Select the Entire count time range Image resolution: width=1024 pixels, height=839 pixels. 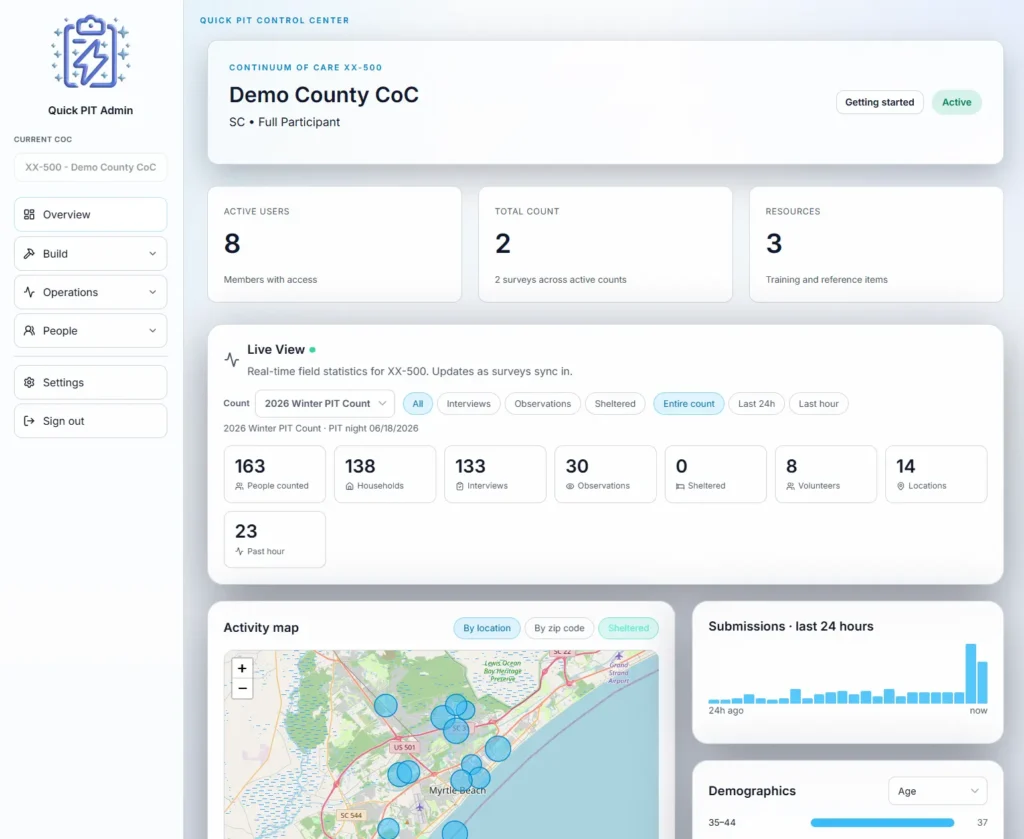[689, 404]
